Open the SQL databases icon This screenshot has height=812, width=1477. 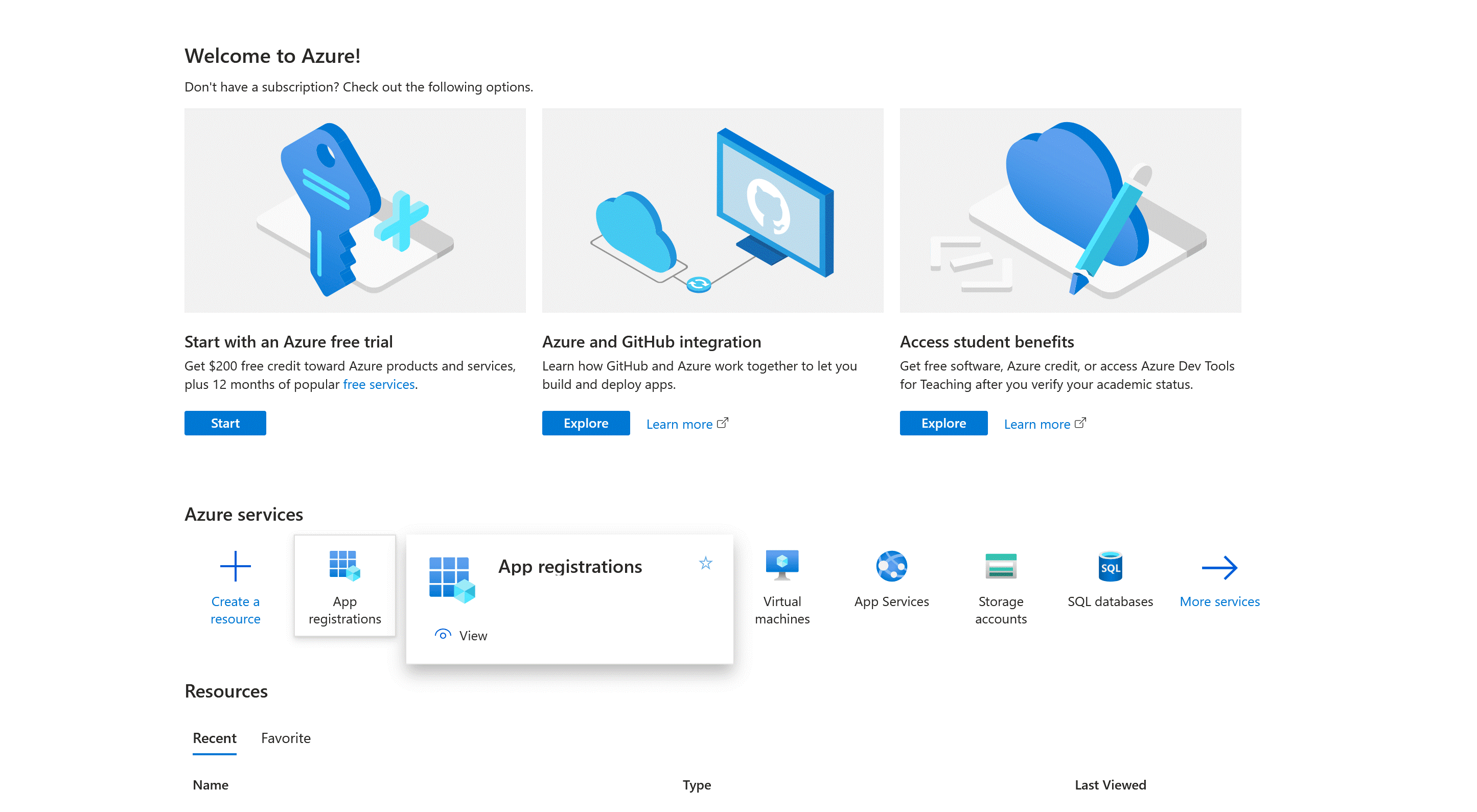click(x=1110, y=566)
